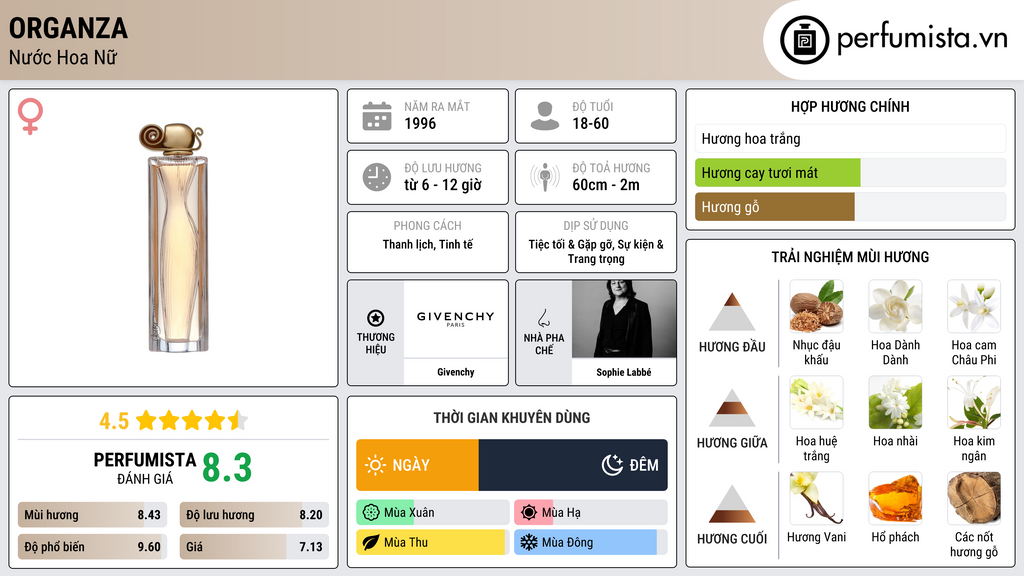The image size is (1024, 576).
Task: Click the Perfumista score 8.3
Action: (x=227, y=468)
